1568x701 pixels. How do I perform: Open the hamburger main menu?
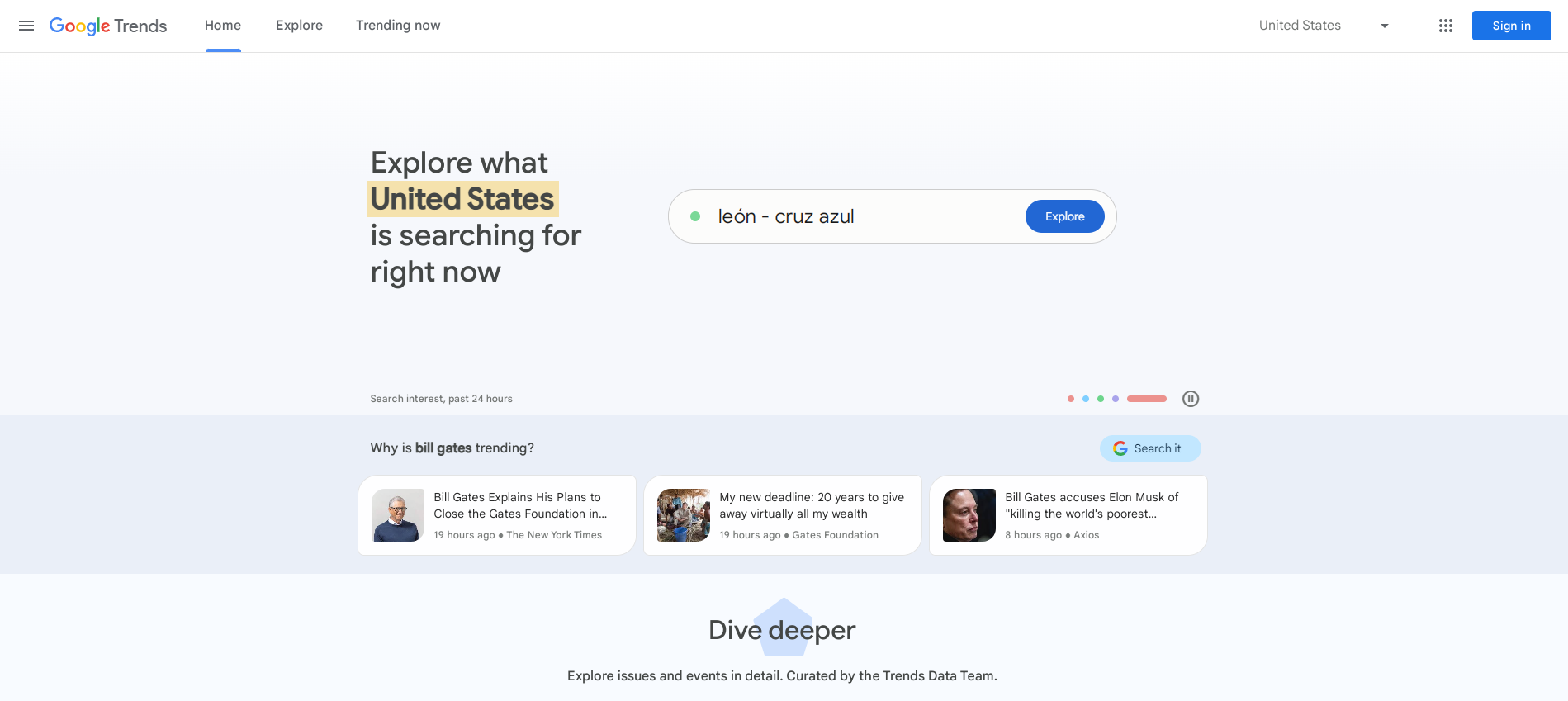tap(26, 26)
